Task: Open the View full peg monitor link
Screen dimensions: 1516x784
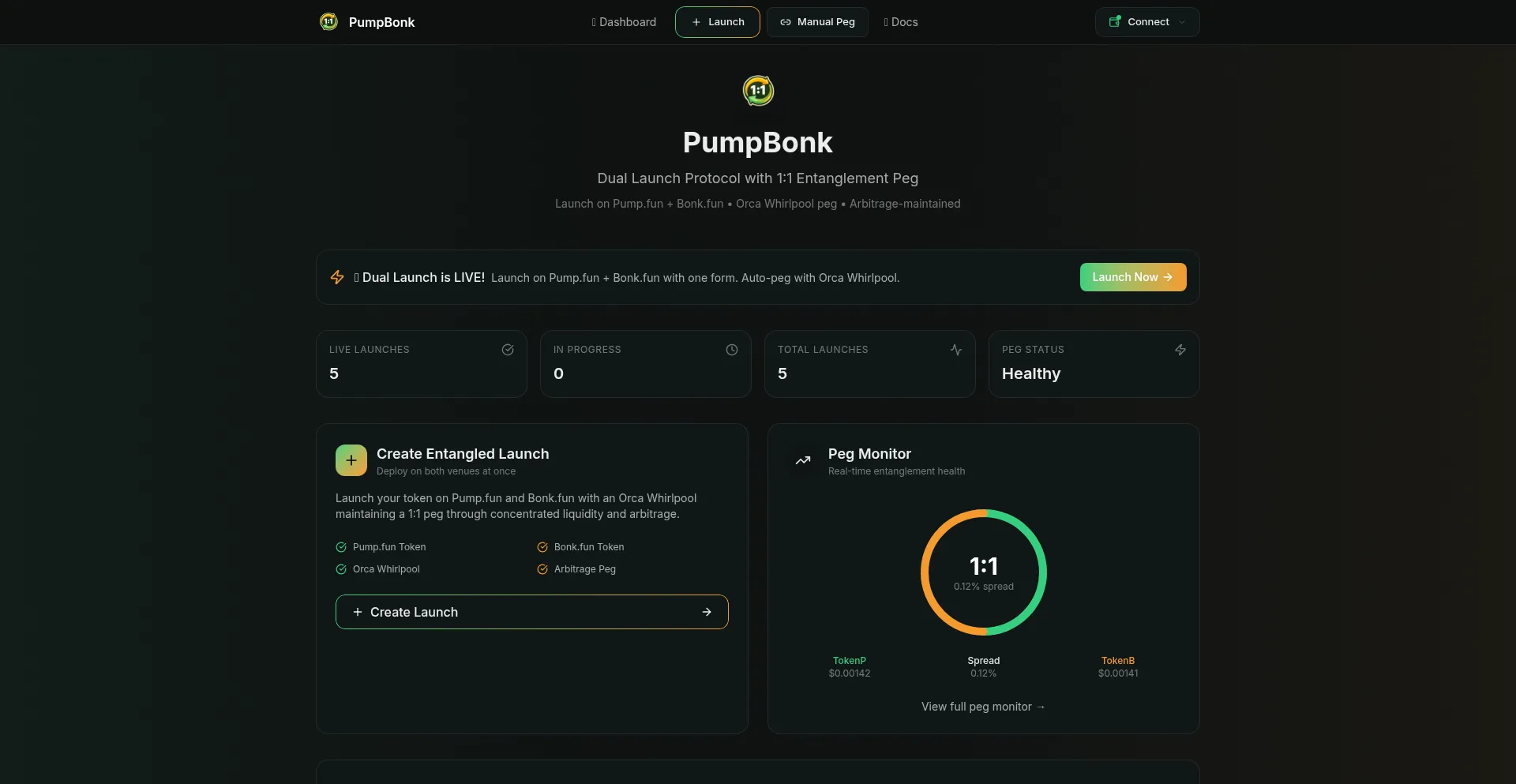Action: pos(983,707)
